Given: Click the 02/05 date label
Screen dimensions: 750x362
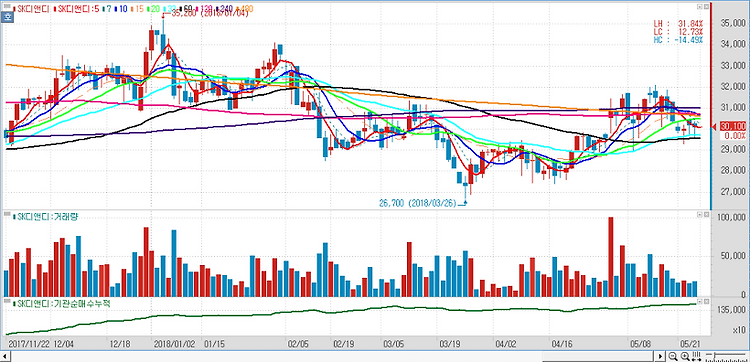Looking at the screenshot, I should point(298,344).
